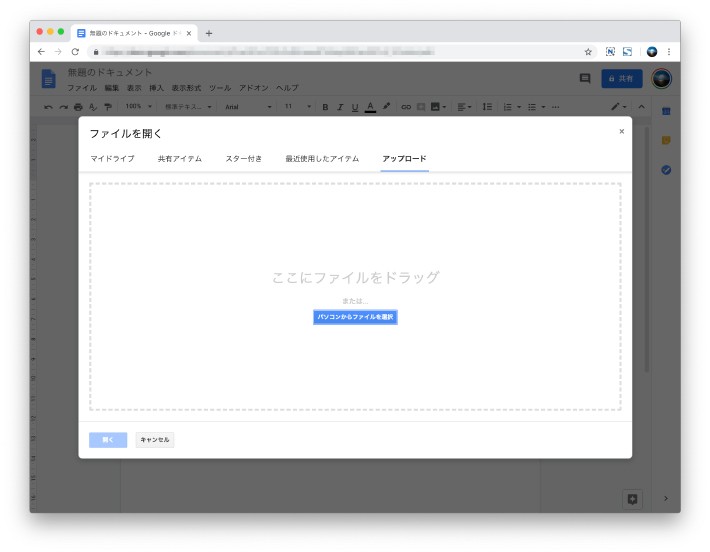710x552 pixels.
Task: Click the first extension icon in Chrome toolbar
Action: (x=610, y=52)
